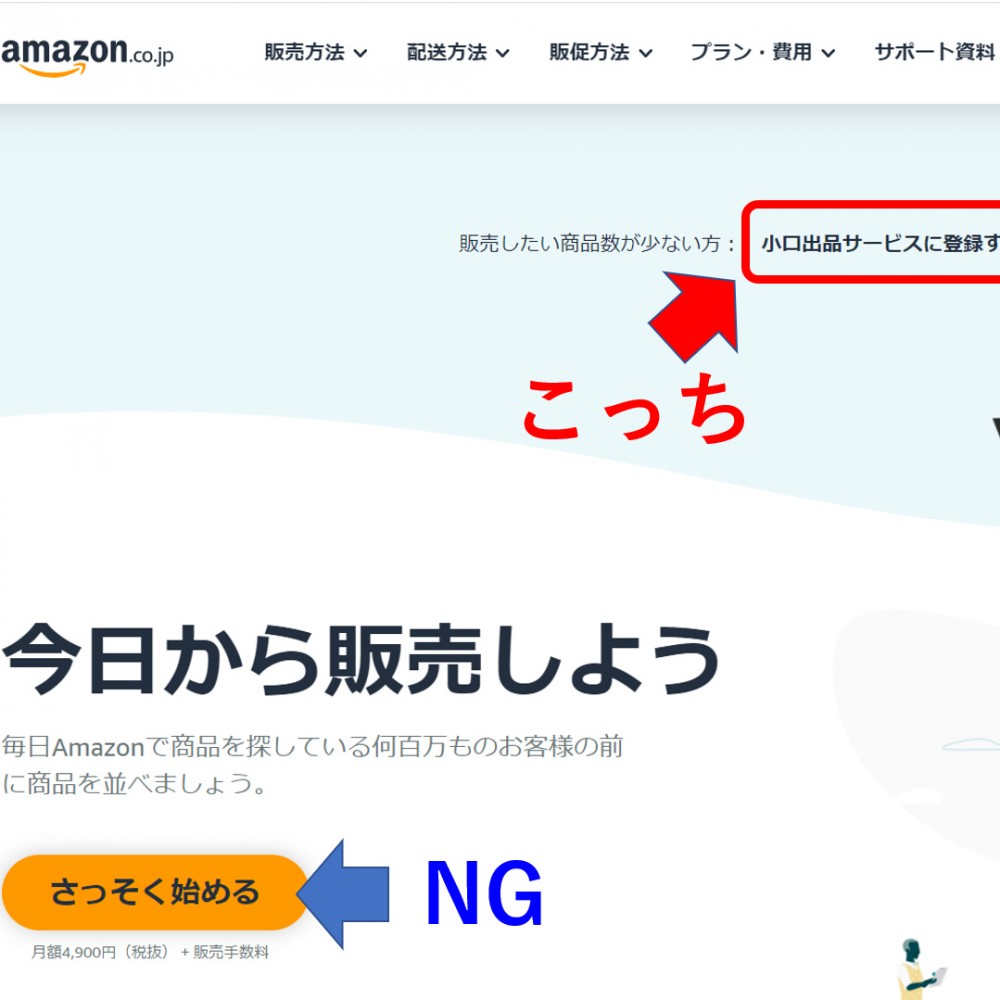
Task: Click the blue left-pointing arrow
Action: tap(344, 894)
